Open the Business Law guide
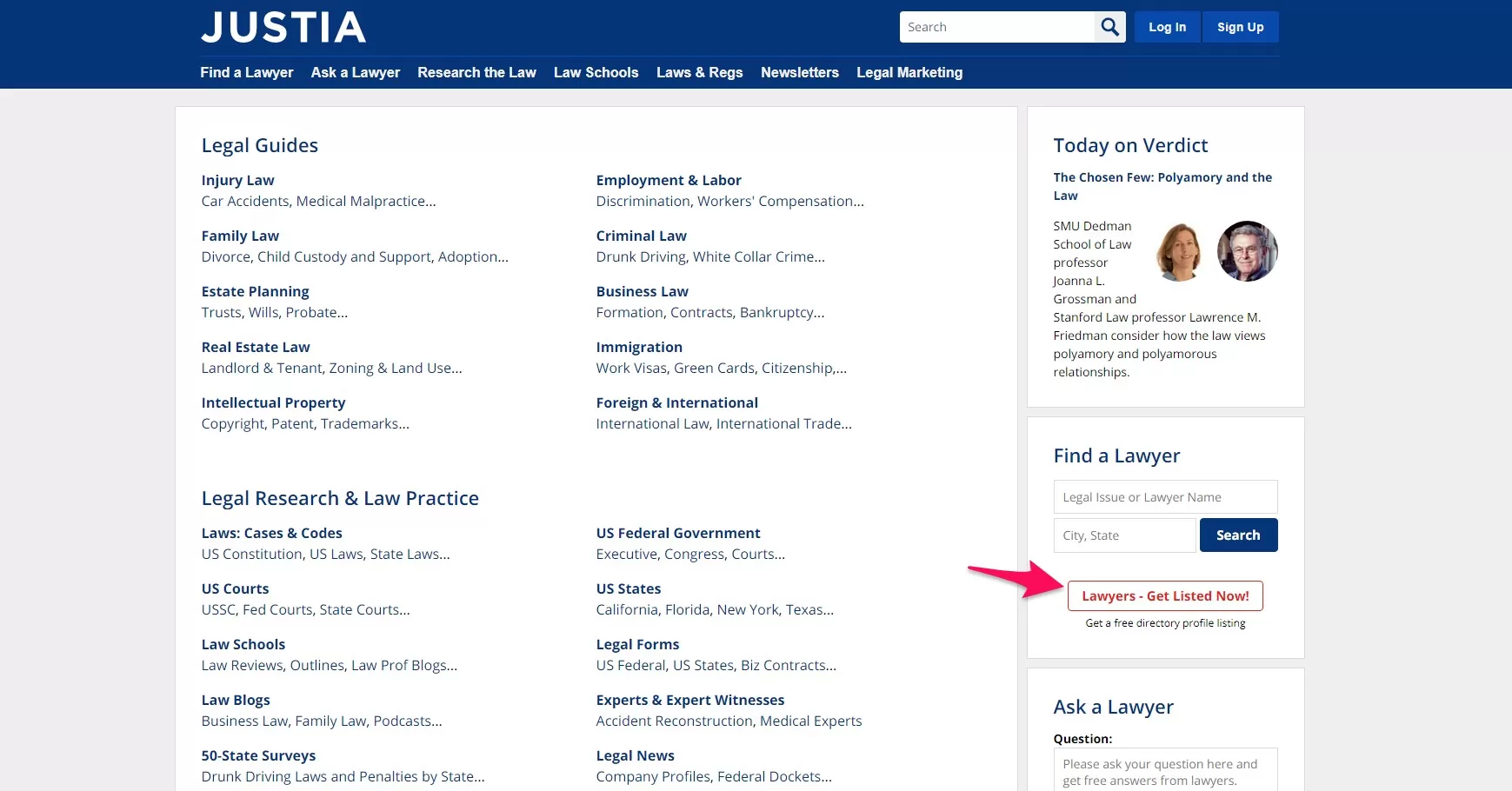1512x791 pixels. (642, 291)
